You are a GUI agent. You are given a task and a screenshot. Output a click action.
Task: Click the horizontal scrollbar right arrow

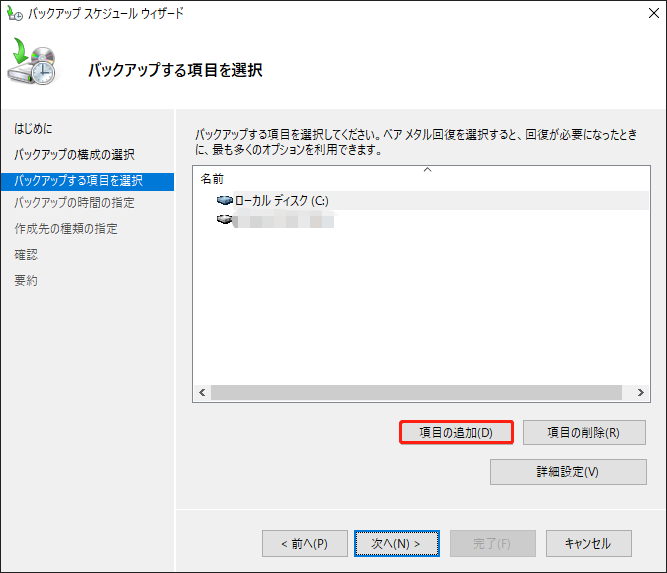pyautogui.click(x=640, y=392)
